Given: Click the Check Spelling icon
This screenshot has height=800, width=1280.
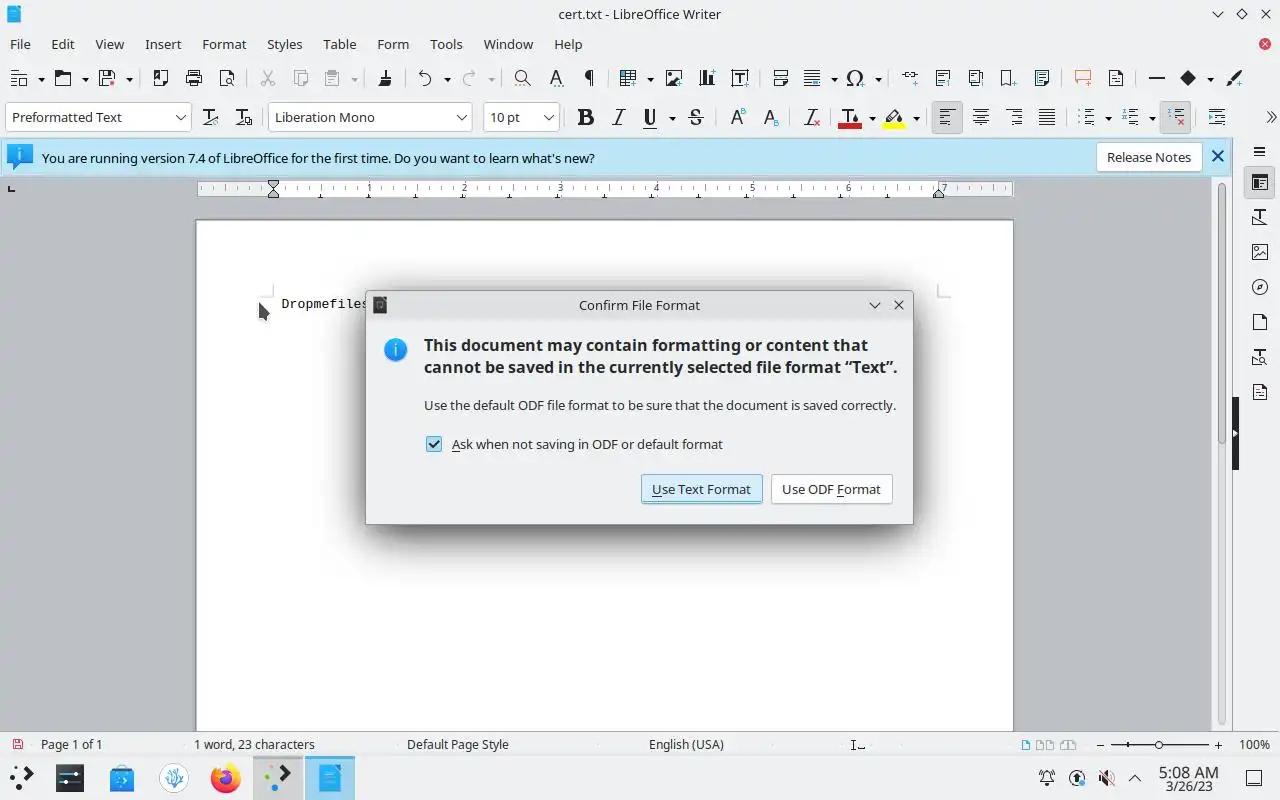Looking at the screenshot, I should (556, 78).
